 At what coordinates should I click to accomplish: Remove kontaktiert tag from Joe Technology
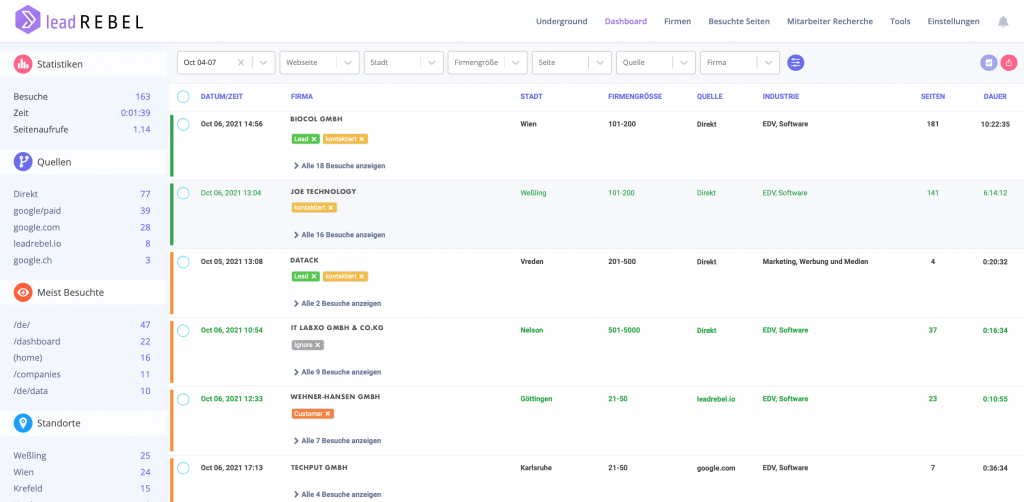[x=330, y=208]
